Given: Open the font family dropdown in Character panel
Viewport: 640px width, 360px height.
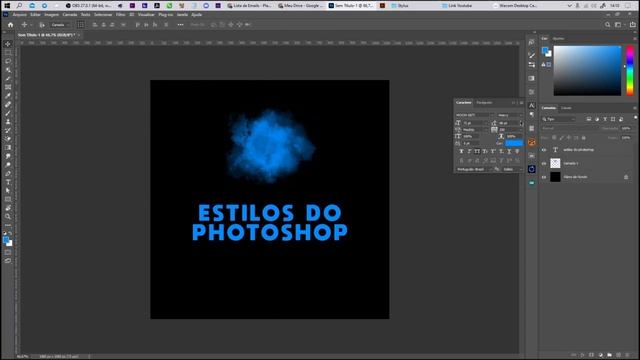Looking at the screenshot, I should click(x=475, y=115).
